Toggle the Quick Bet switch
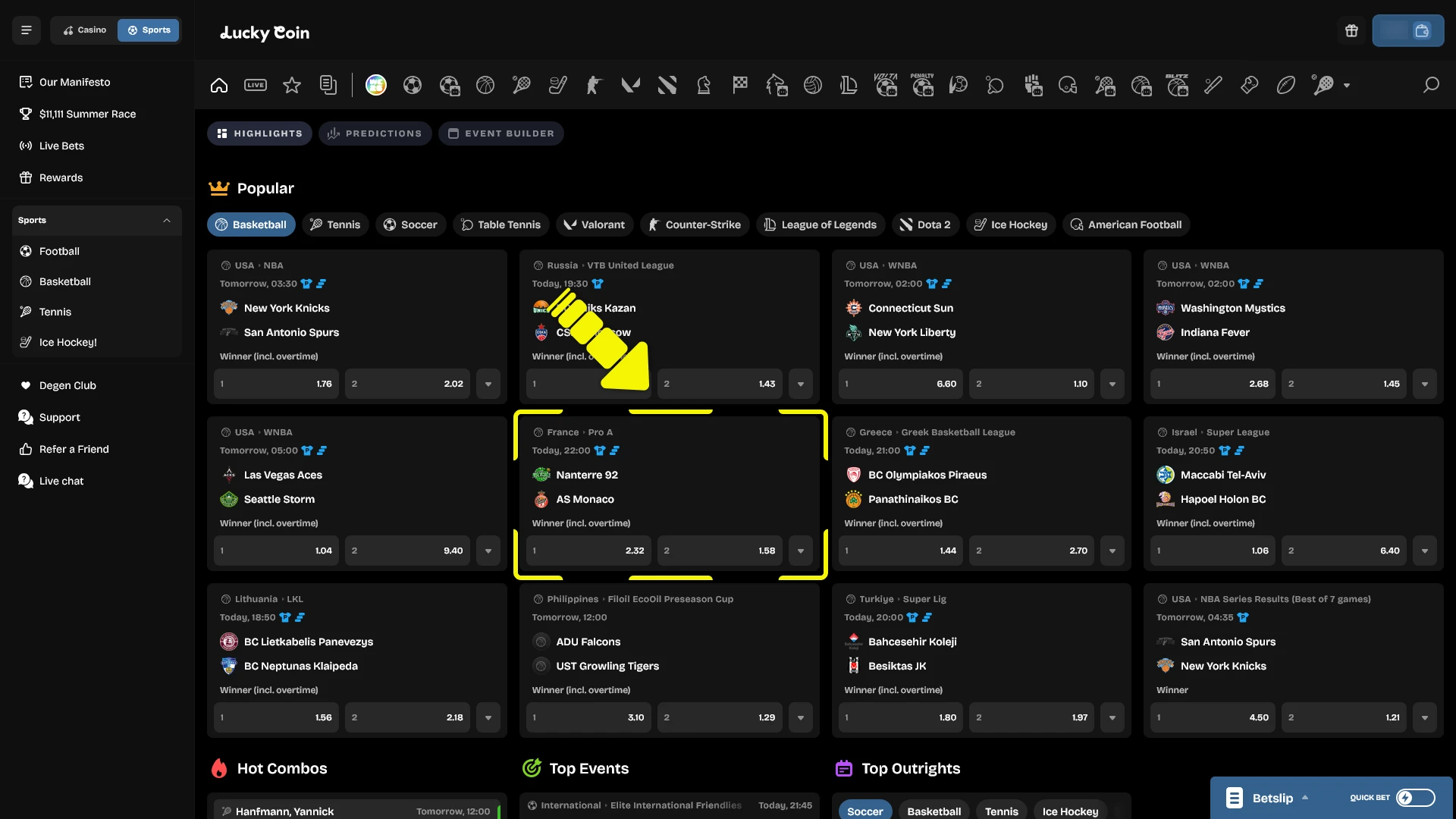 tap(1416, 798)
